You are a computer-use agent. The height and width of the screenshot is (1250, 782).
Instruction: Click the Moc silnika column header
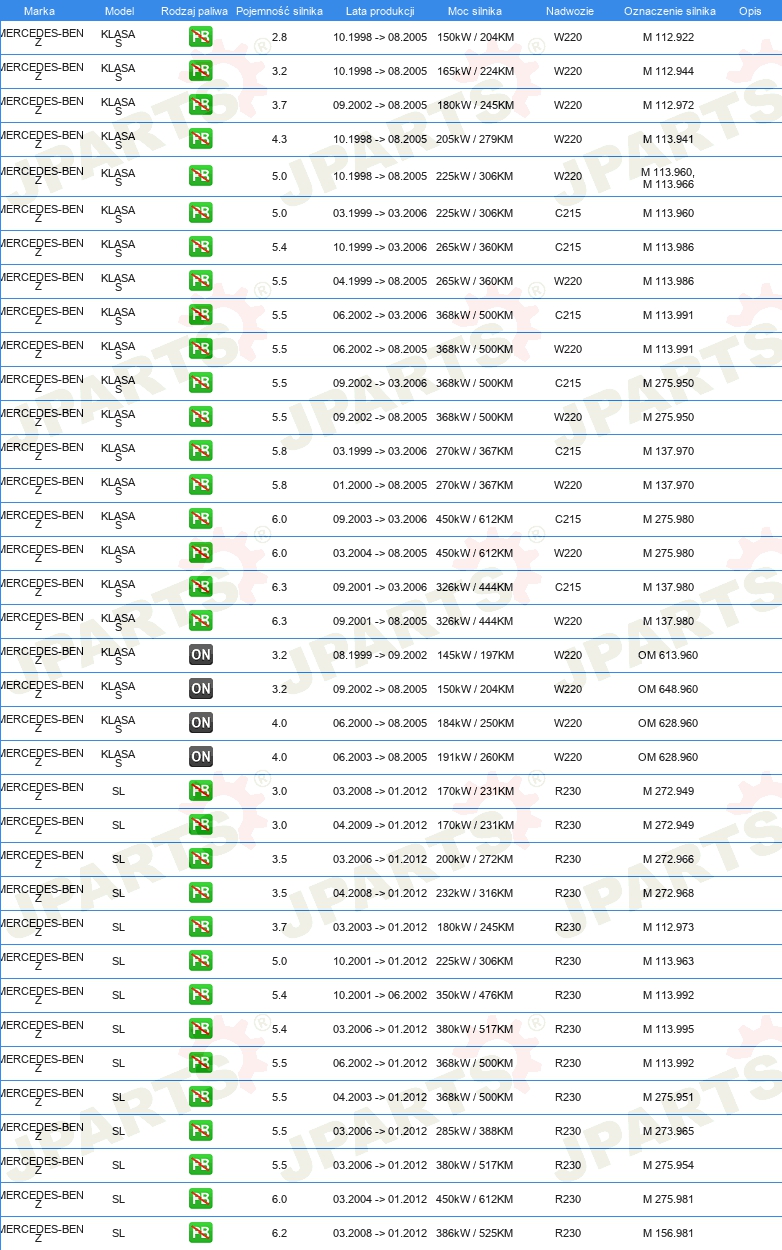pos(475,11)
